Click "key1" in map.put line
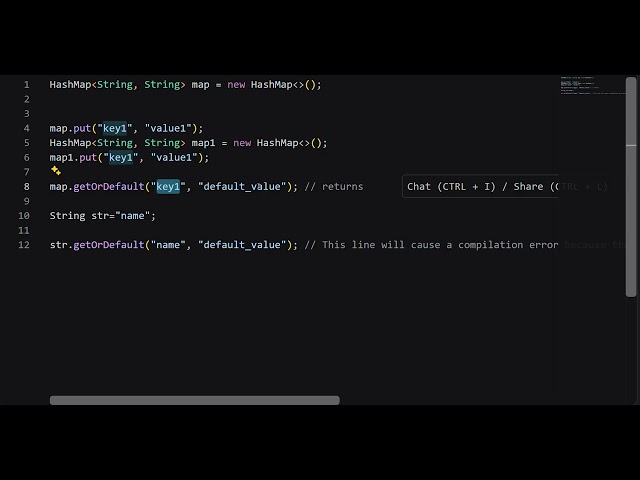Image resolution: width=640 pixels, height=480 pixels. pos(115,128)
